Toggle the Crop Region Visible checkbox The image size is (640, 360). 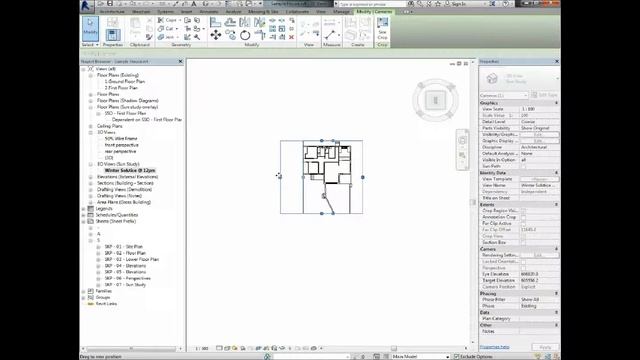(523, 211)
